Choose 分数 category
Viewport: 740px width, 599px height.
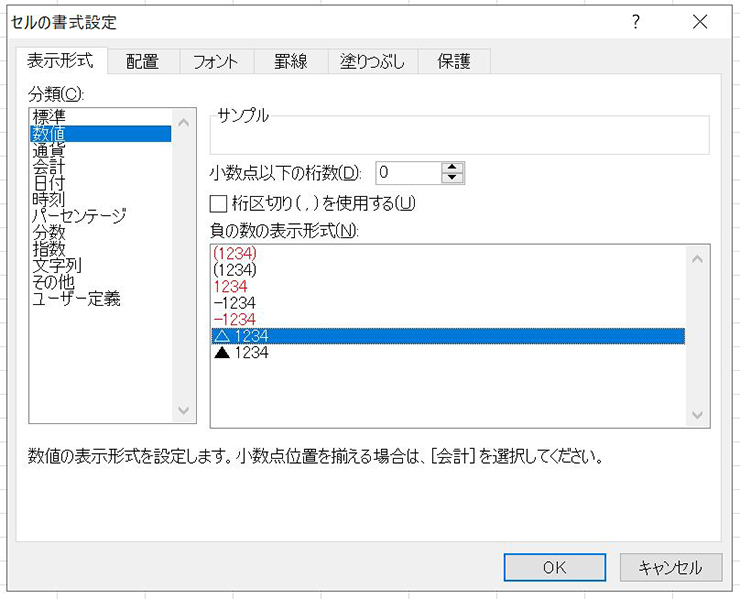tap(101, 232)
